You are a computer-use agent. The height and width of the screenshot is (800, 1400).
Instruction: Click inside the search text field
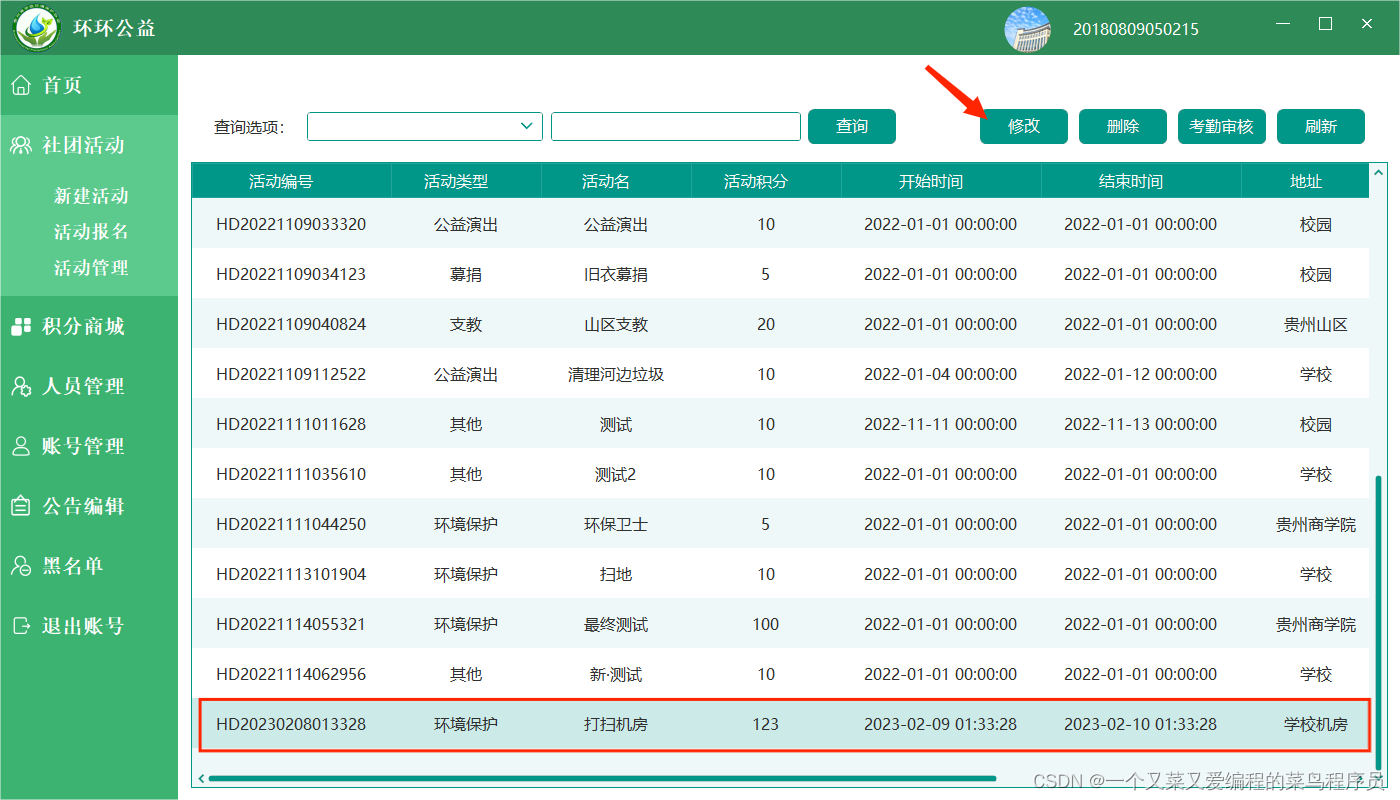click(675, 126)
